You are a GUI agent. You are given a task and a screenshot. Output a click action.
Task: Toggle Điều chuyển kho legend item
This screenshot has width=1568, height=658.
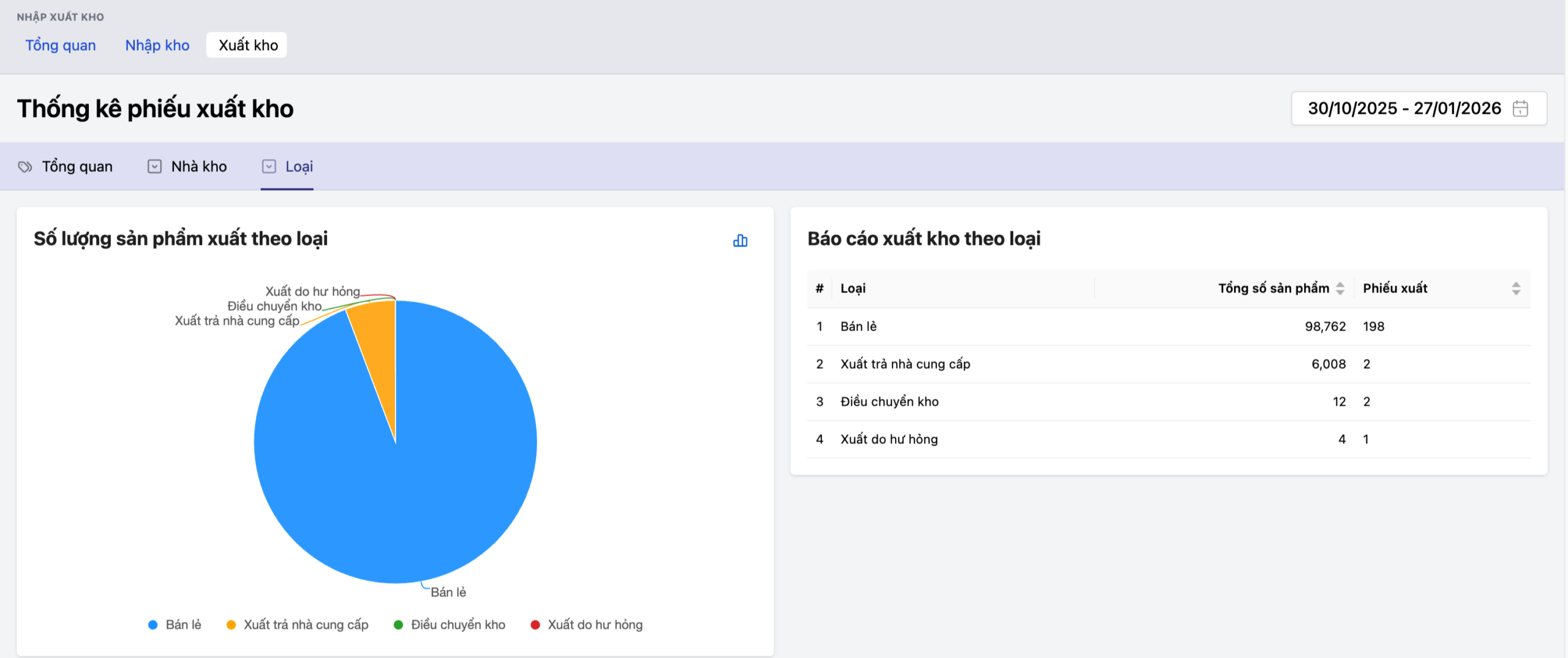click(x=450, y=624)
